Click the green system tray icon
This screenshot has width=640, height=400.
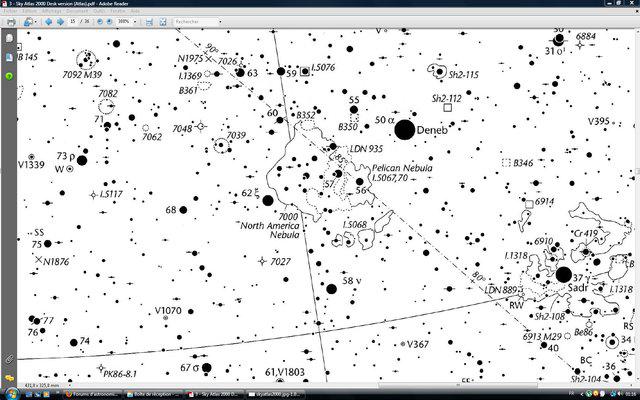click(x=589, y=395)
